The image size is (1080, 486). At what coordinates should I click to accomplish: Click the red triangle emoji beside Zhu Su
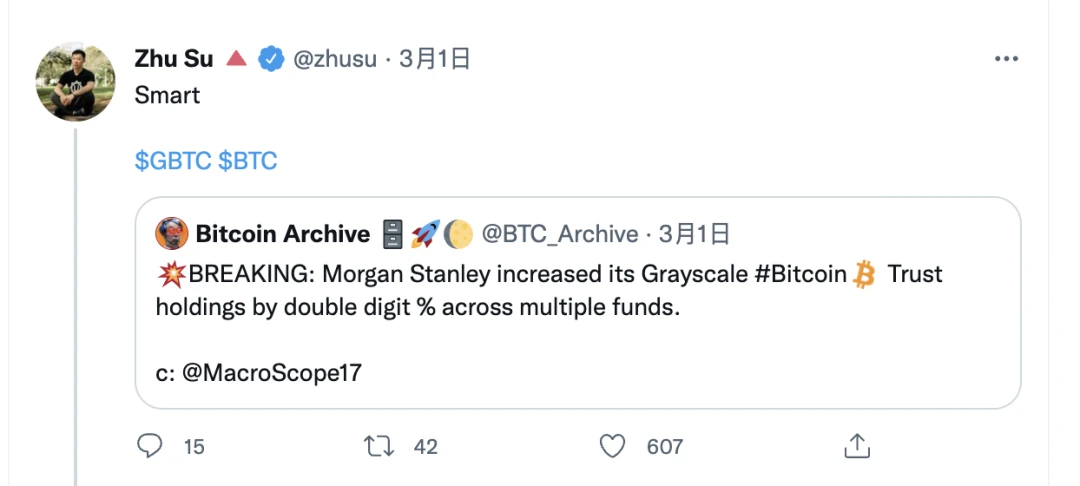pyautogui.click(x=236, y=59)
